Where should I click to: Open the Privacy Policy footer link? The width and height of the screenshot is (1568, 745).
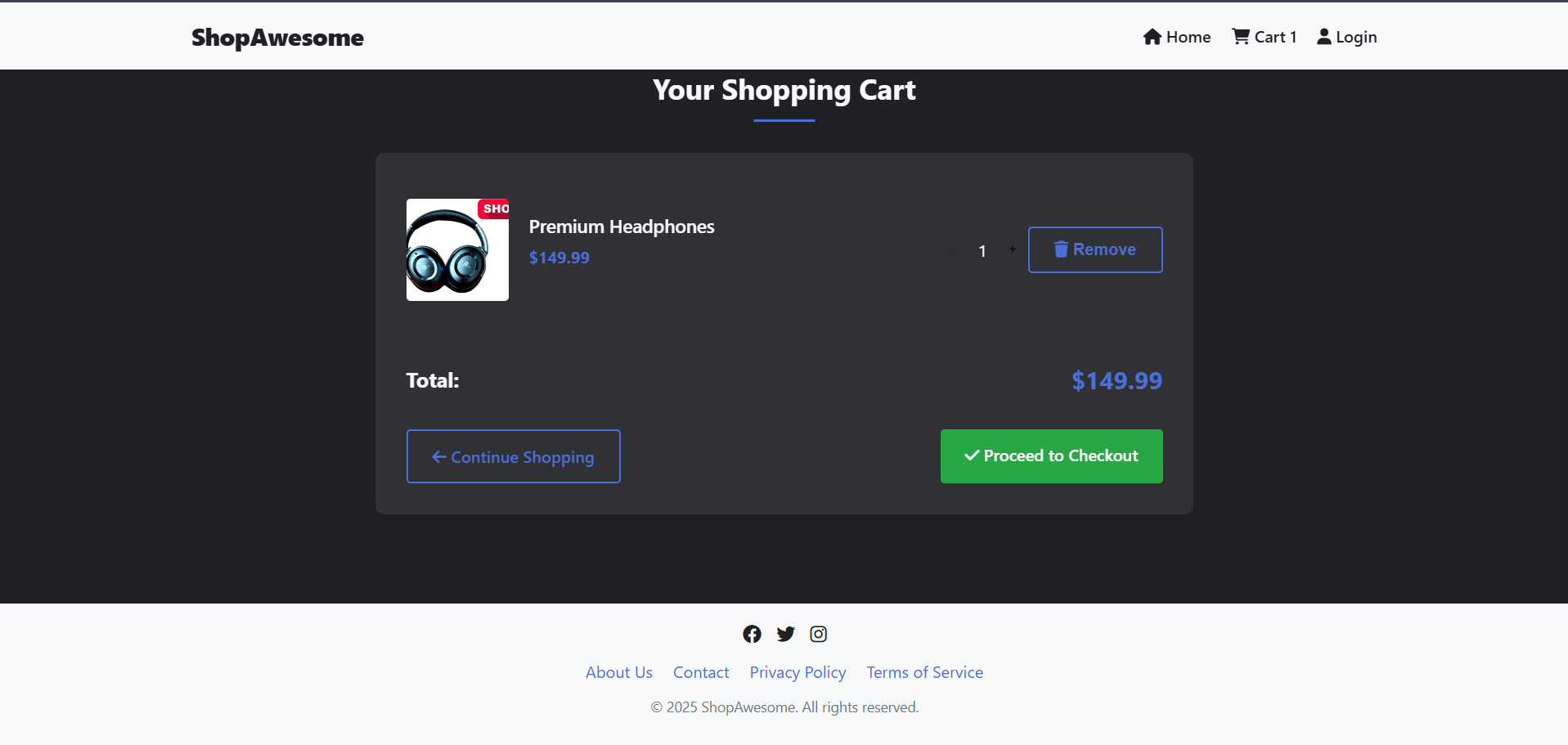pyautogui.click(x=797, y=672)
